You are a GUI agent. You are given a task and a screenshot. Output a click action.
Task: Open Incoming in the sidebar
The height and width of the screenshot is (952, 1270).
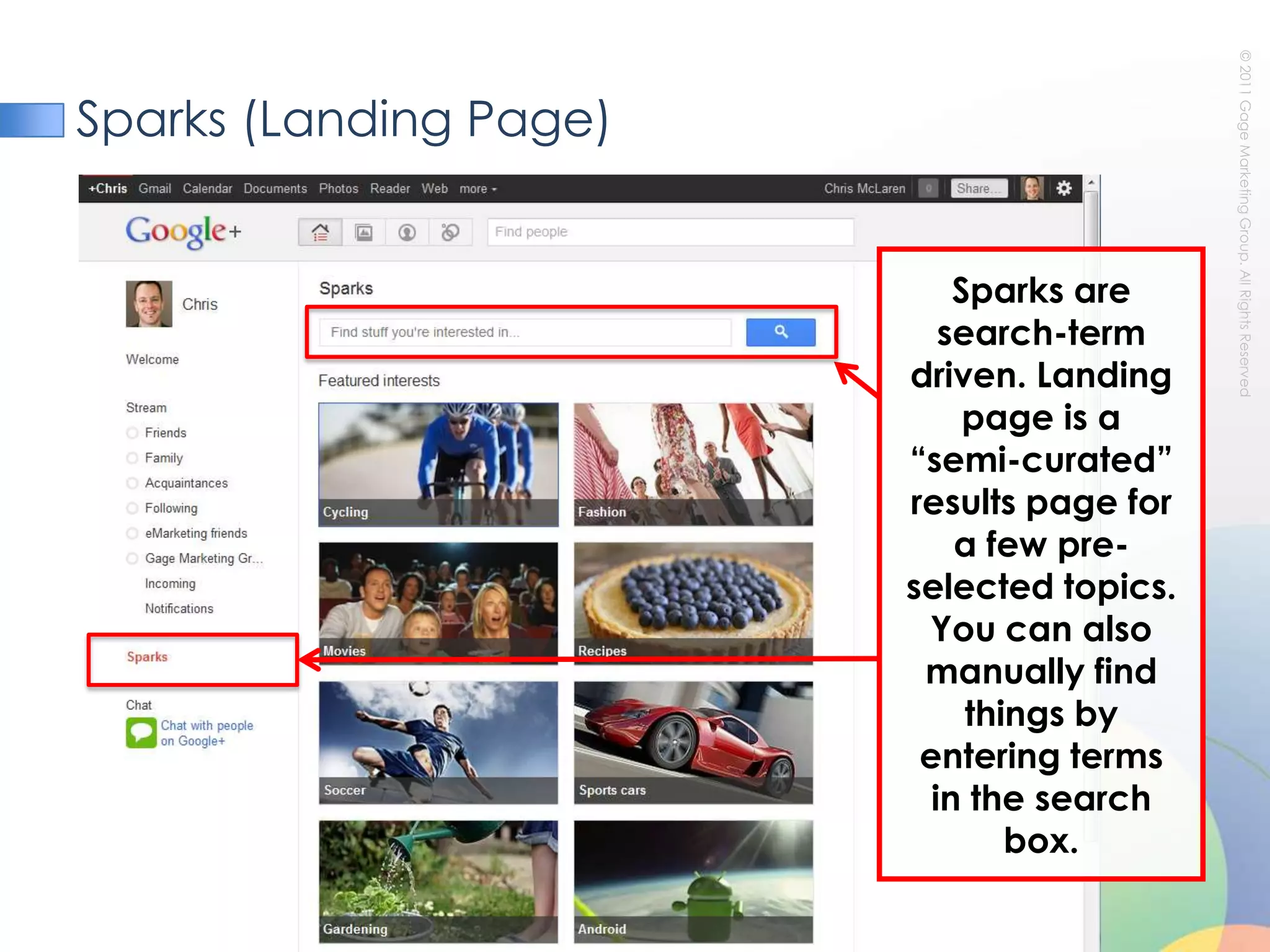[170, 584]
